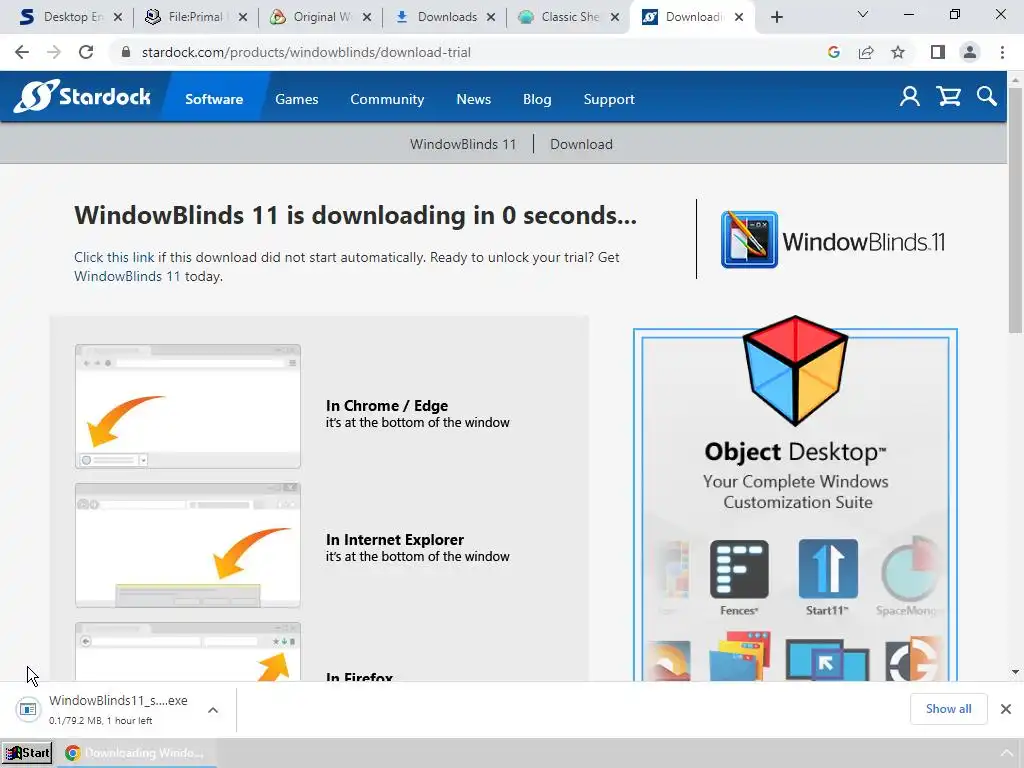Open the Download subnav link
The width and height of the screenshot is (1024, 768).
(x=581, y=144)
